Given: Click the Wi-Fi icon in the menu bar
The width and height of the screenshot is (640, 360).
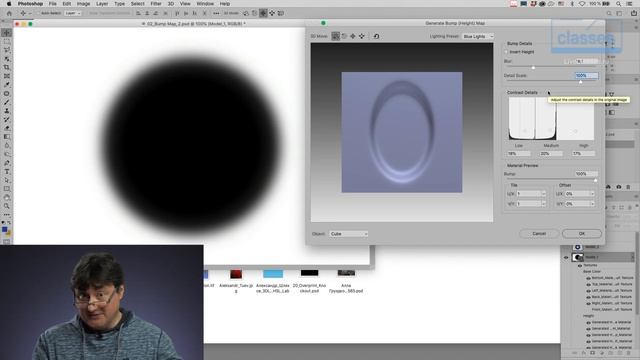Looking at the screenshot, I should click(582, 4).
